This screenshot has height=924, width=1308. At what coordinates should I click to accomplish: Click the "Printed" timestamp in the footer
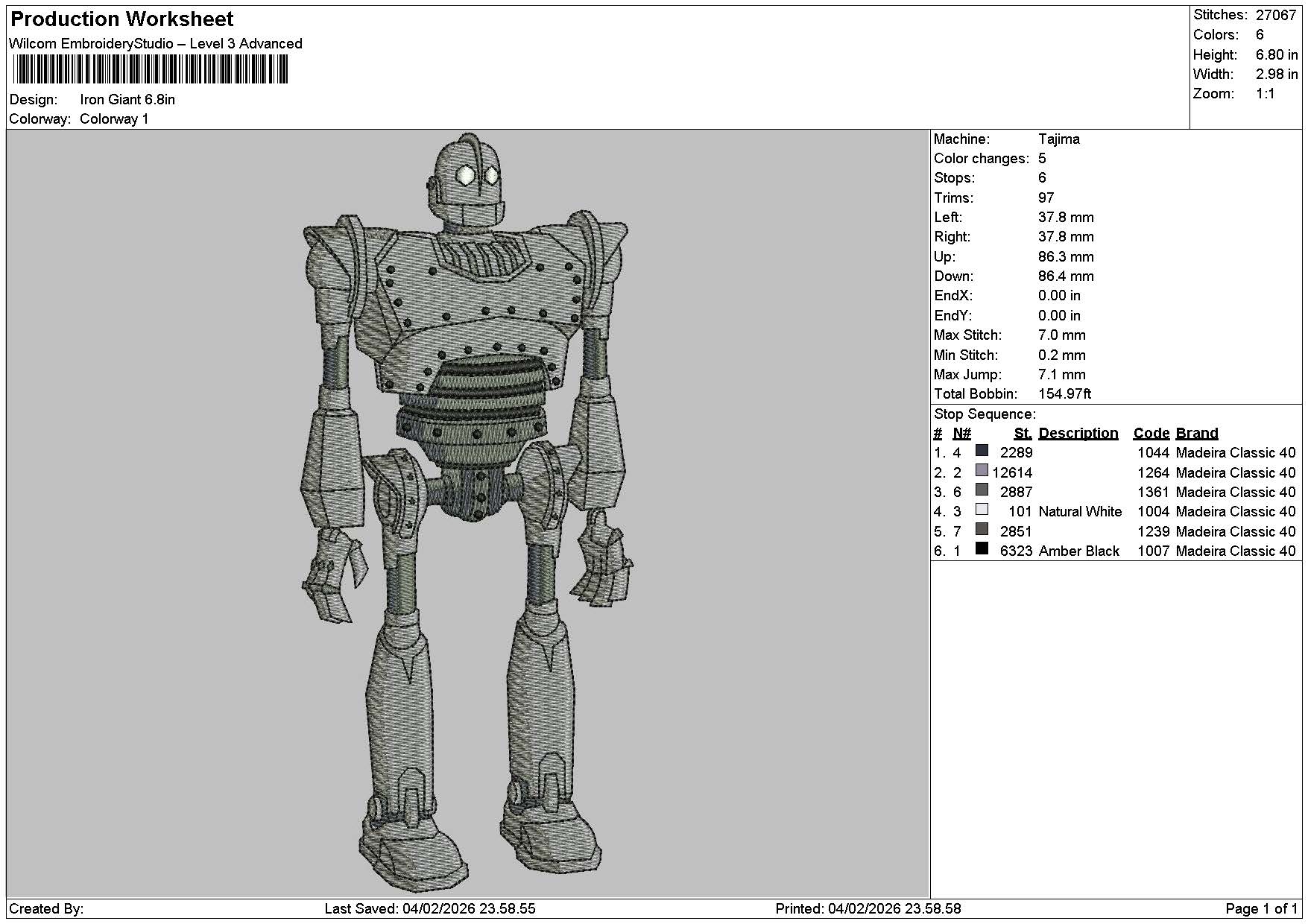point(868,909)
